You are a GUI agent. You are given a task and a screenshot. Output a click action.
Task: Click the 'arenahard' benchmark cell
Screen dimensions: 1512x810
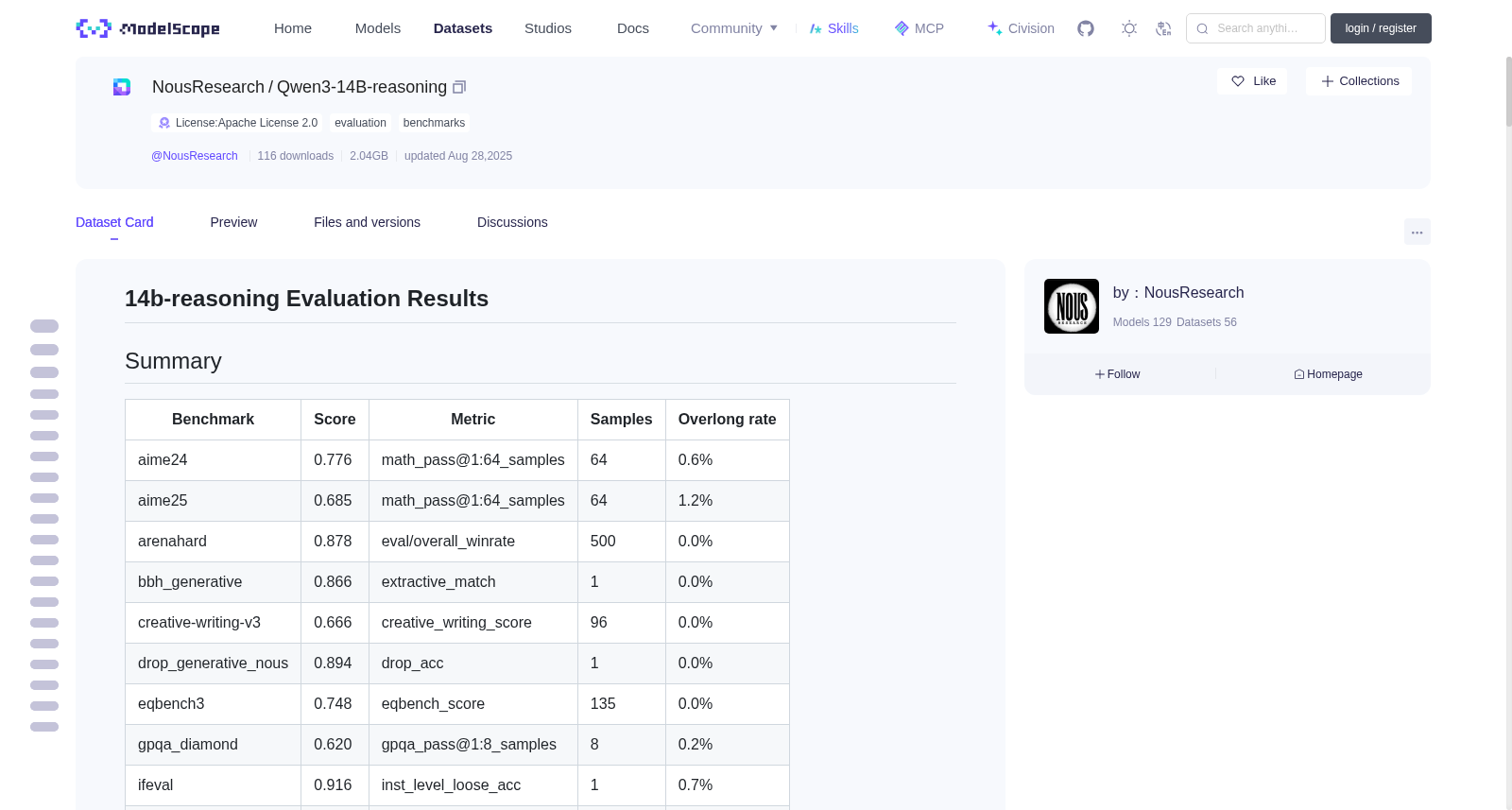[213, 542]
